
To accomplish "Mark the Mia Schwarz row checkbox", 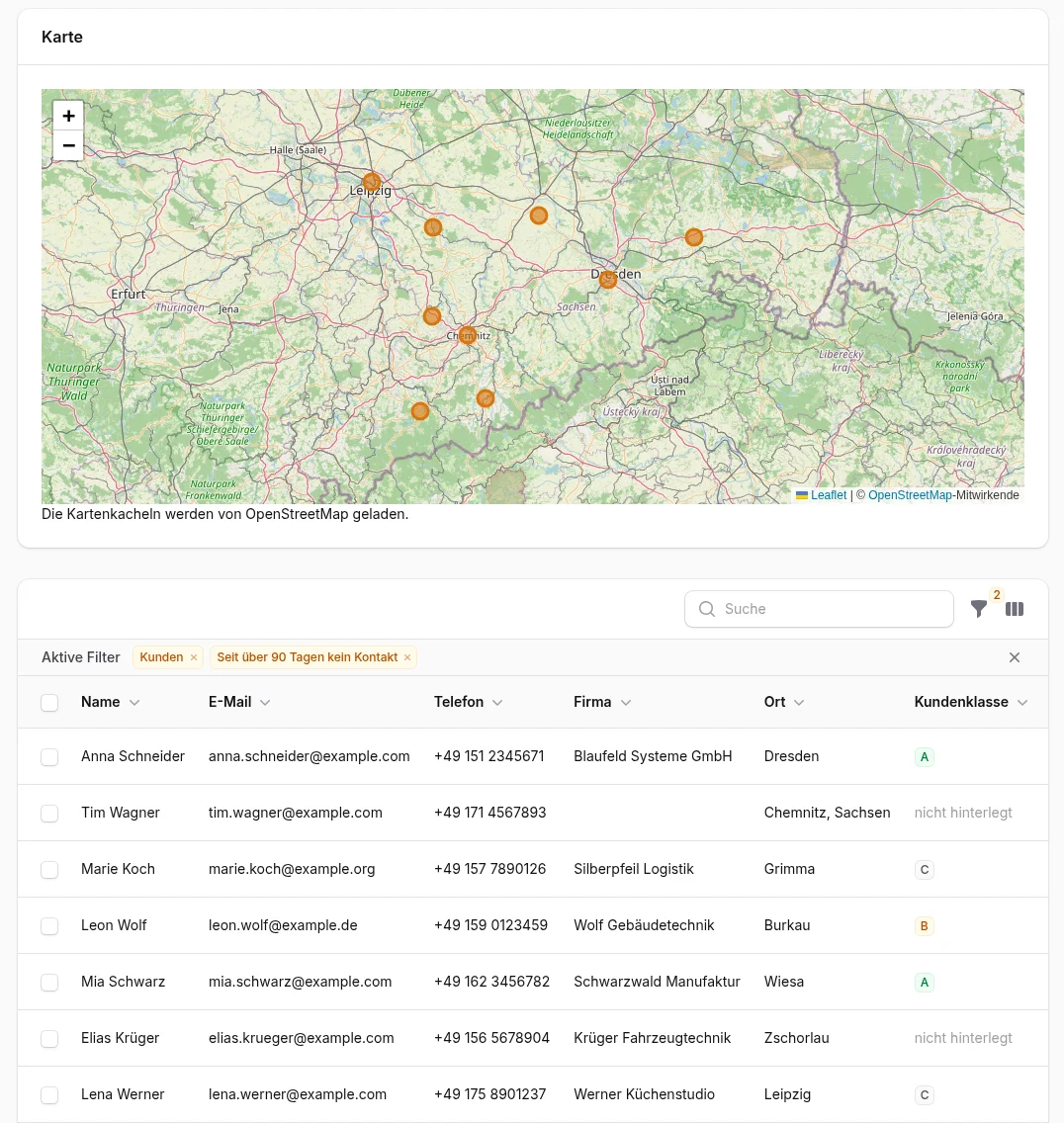I will point(49,983).
